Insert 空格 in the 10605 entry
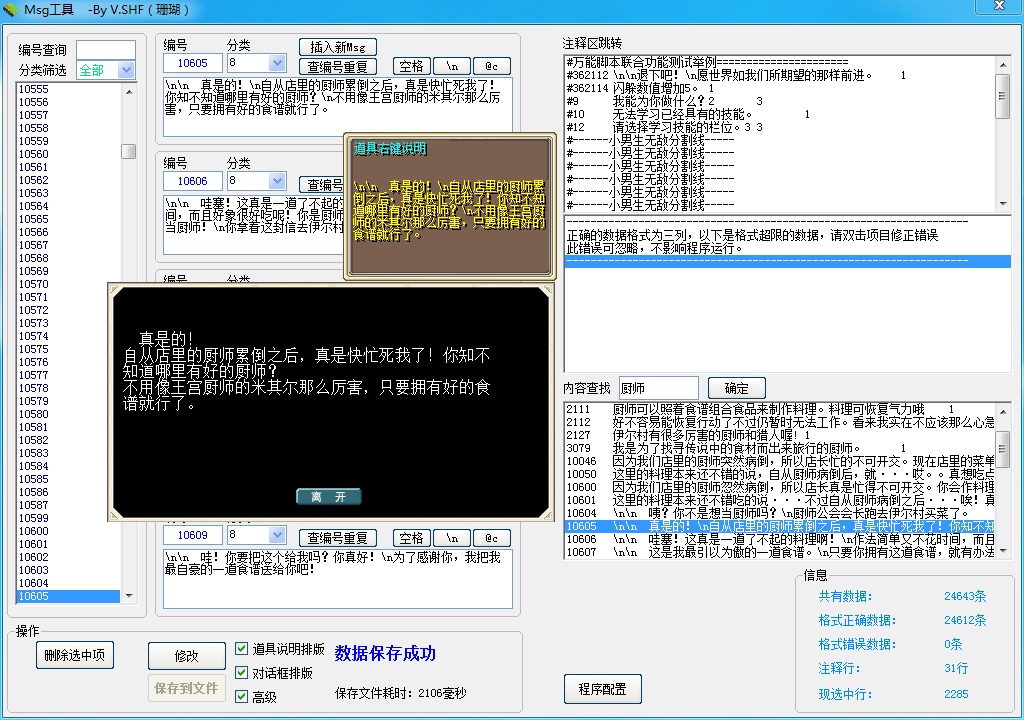The image size is (1024, 720). pyautogui.click(x=411, y=66)
